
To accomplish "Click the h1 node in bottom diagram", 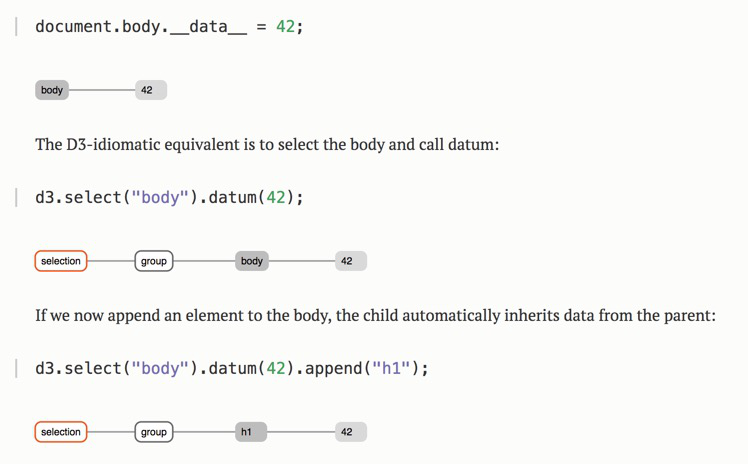I will coord(251,432).
